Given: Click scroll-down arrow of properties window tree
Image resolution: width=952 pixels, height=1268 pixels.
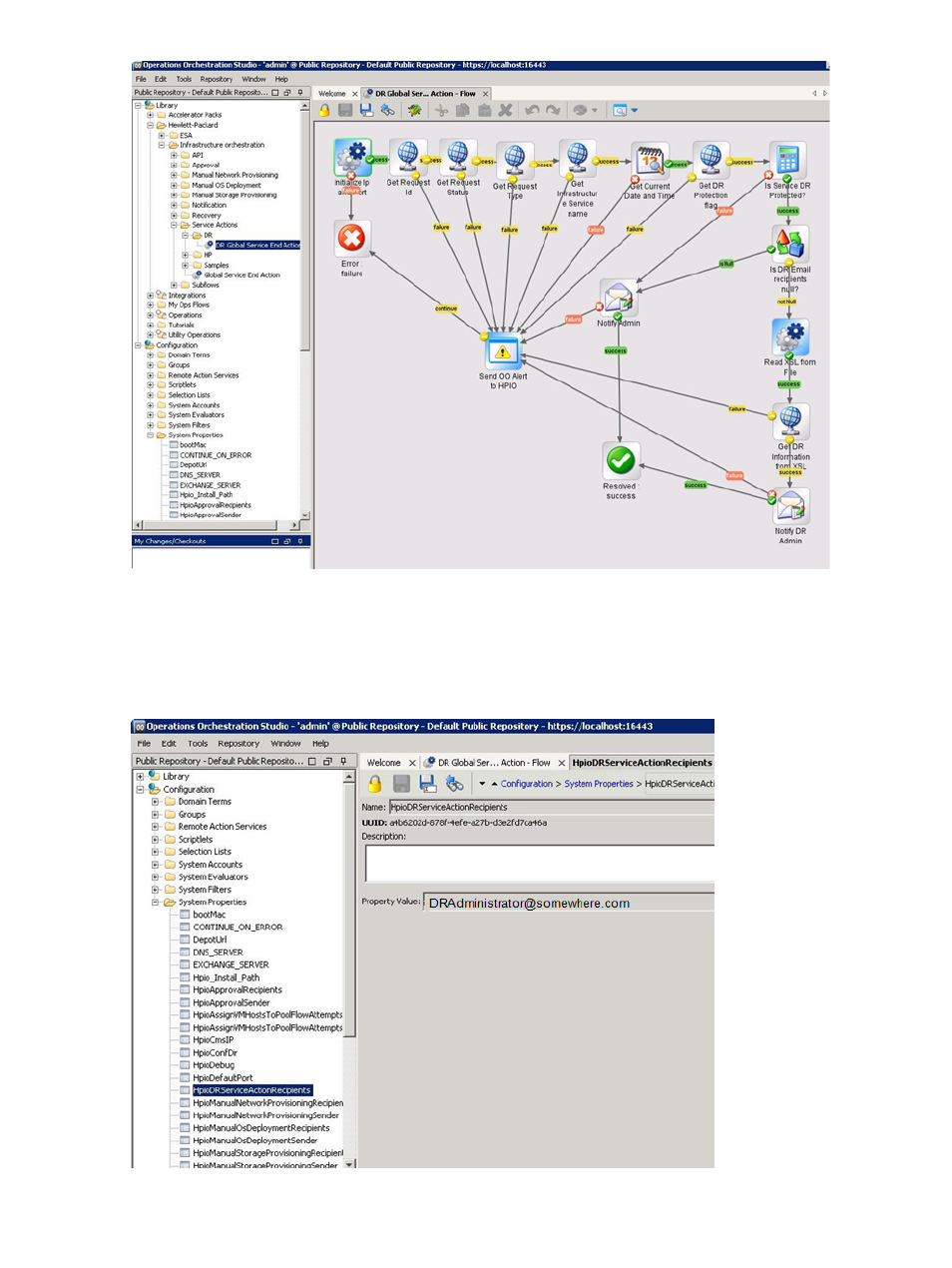Looking at the screenshot, I should [x=349, y=1163].
